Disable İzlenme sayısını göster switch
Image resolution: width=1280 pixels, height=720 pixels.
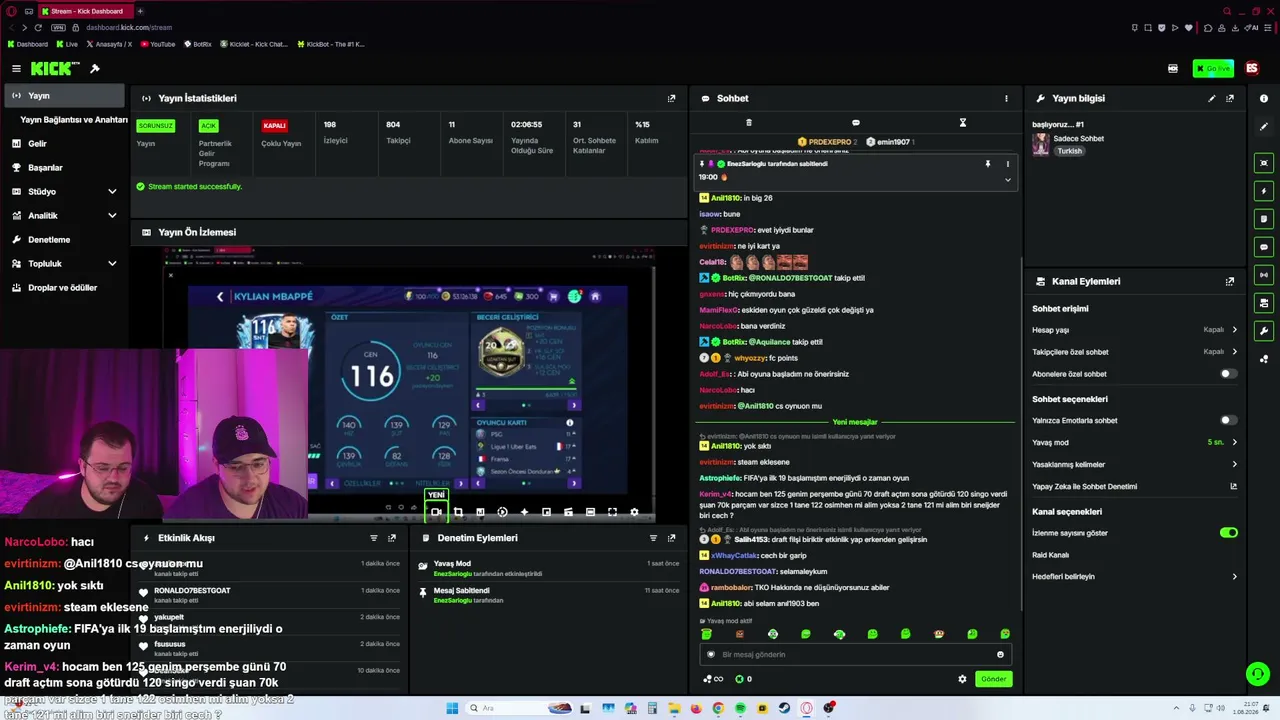click(1229, 533)
